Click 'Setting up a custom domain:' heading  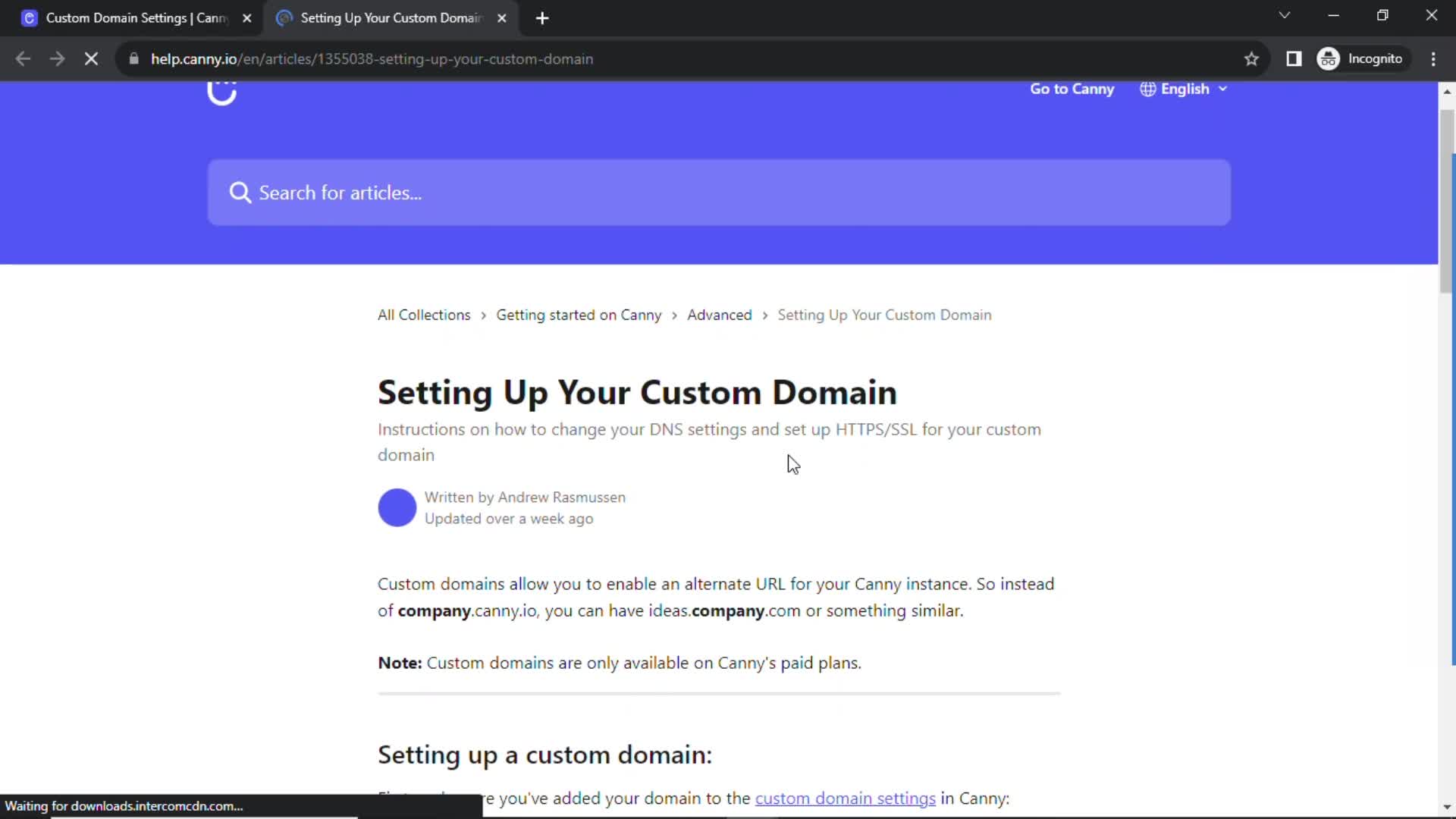(x=544, y=755)
